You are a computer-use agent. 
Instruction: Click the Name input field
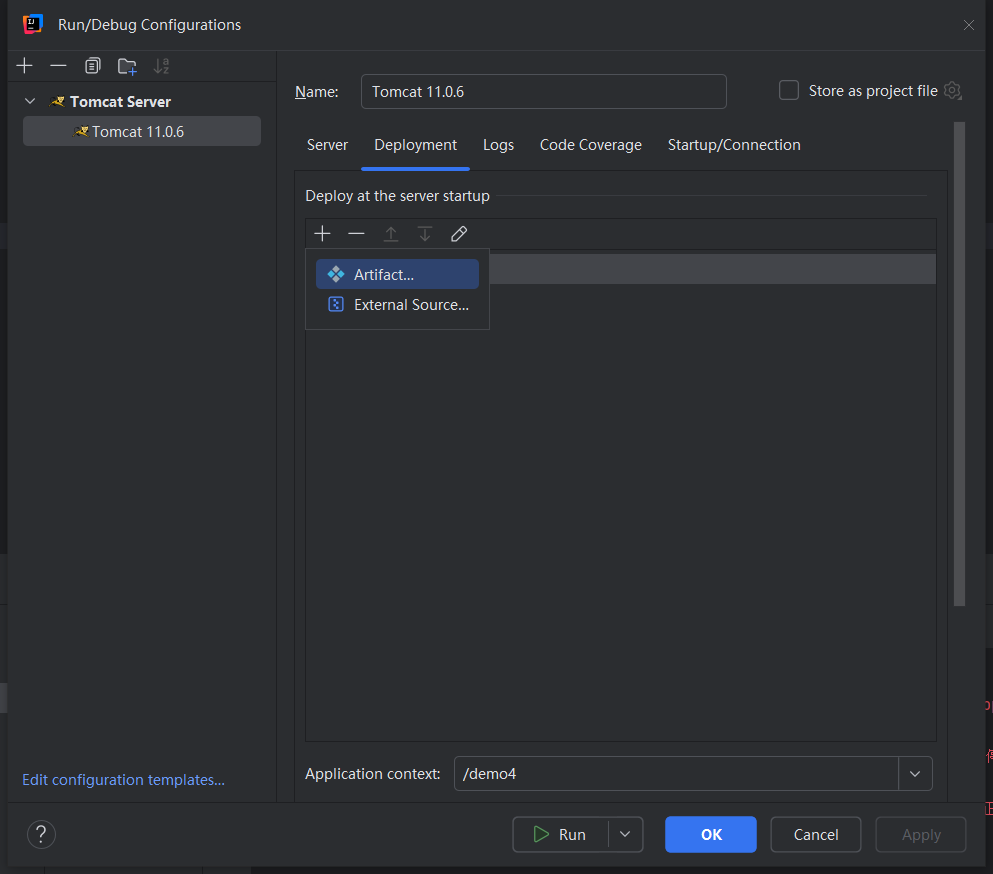click(543, 91)
